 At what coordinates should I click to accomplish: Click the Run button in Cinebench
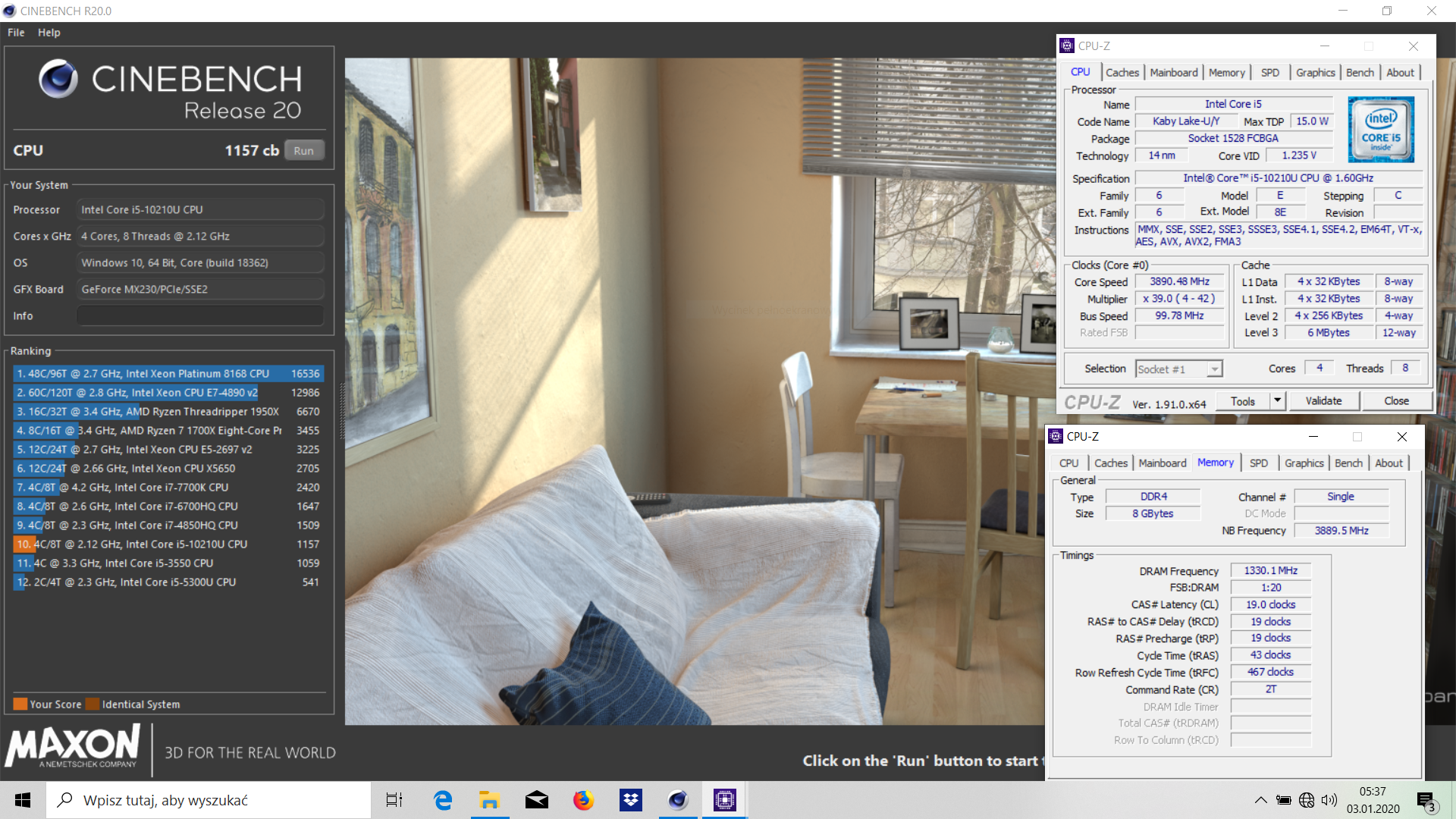tap(304, 150)
